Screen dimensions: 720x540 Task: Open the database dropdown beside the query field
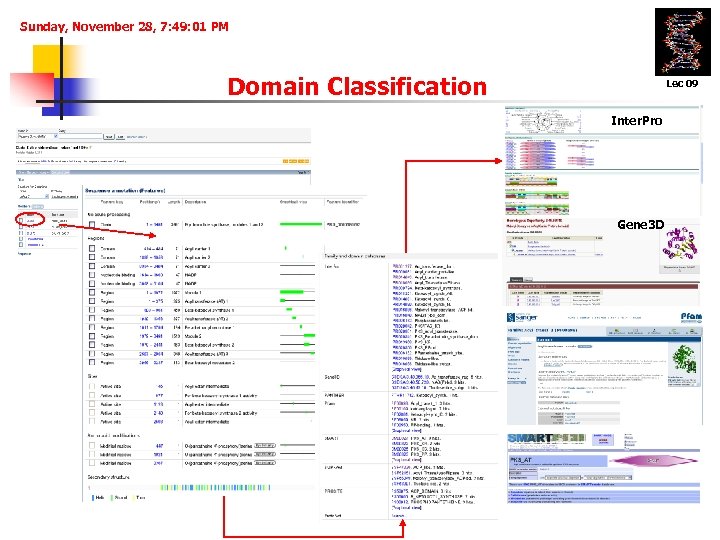coord(38,136)
